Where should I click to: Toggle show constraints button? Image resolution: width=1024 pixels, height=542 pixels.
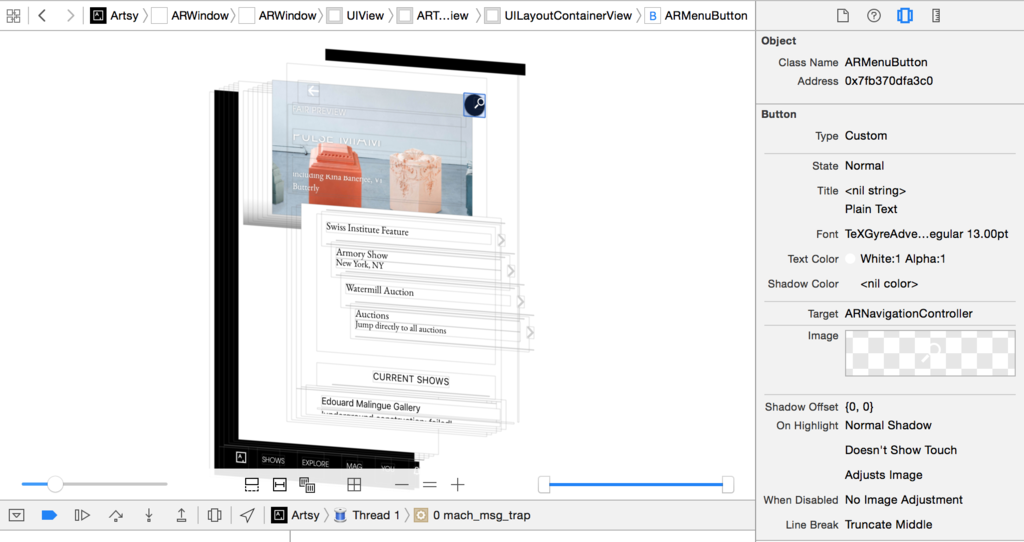tap(280, 485)
